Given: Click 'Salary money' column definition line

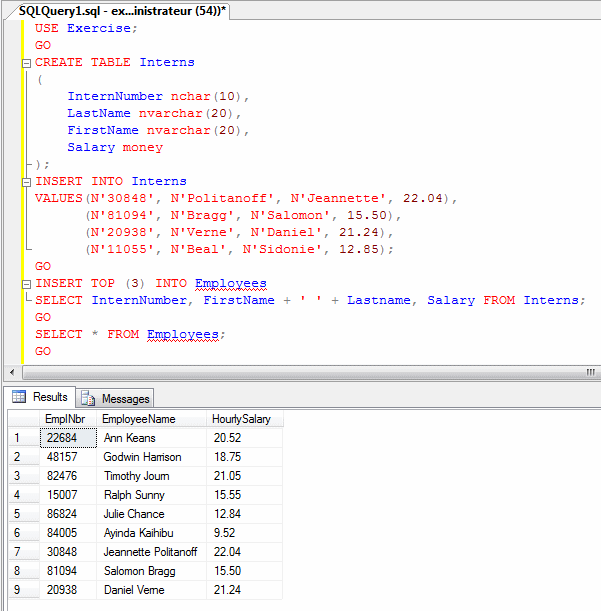Looking at the screenshot, I should [x=115, y=147].
